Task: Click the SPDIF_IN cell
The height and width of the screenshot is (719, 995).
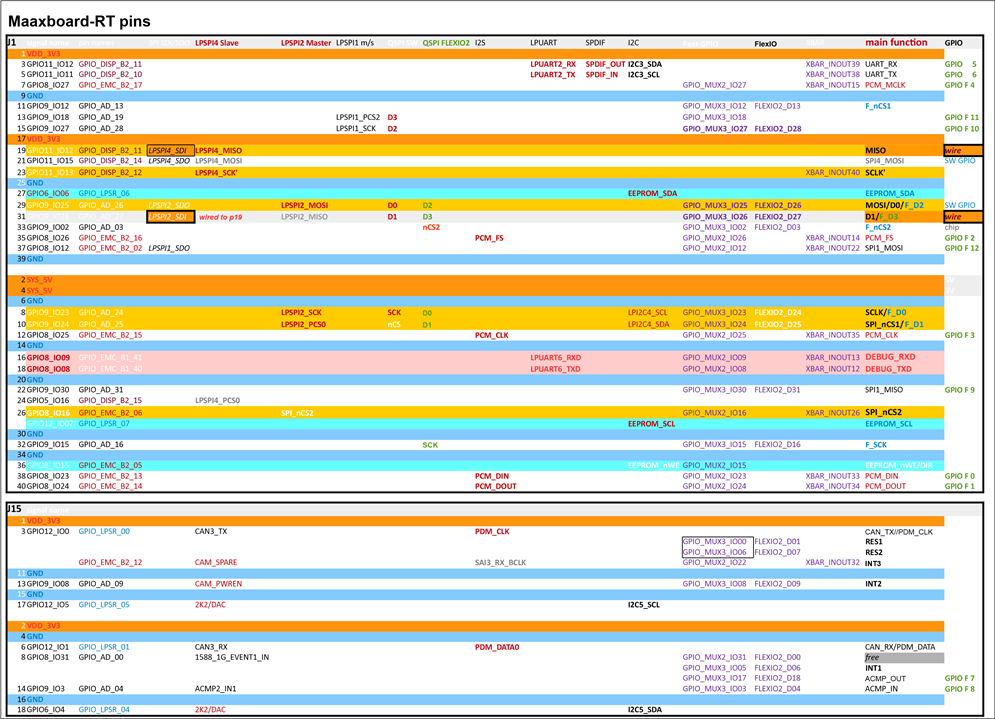Action: 602,74
